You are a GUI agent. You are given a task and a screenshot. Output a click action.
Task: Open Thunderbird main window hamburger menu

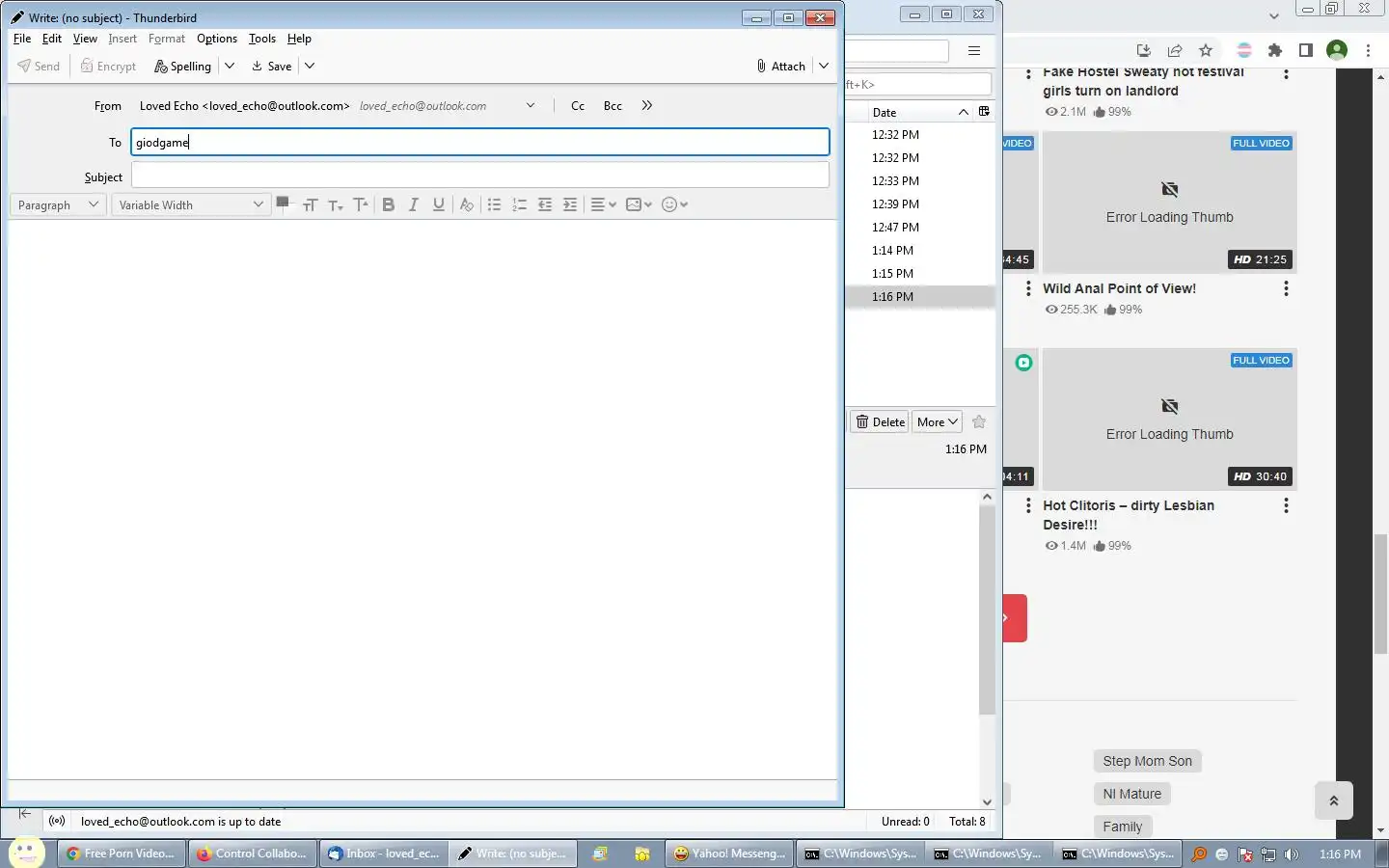pos(974,51)
